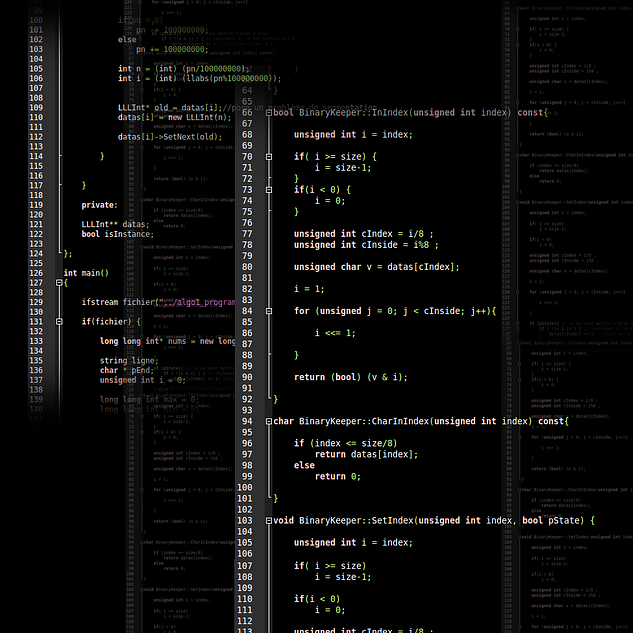Collapse the SetIndex function at line 103
Image resolution: width=633 pixels, height=633 pixels.
pyautogui.click(x=269, y=520)
